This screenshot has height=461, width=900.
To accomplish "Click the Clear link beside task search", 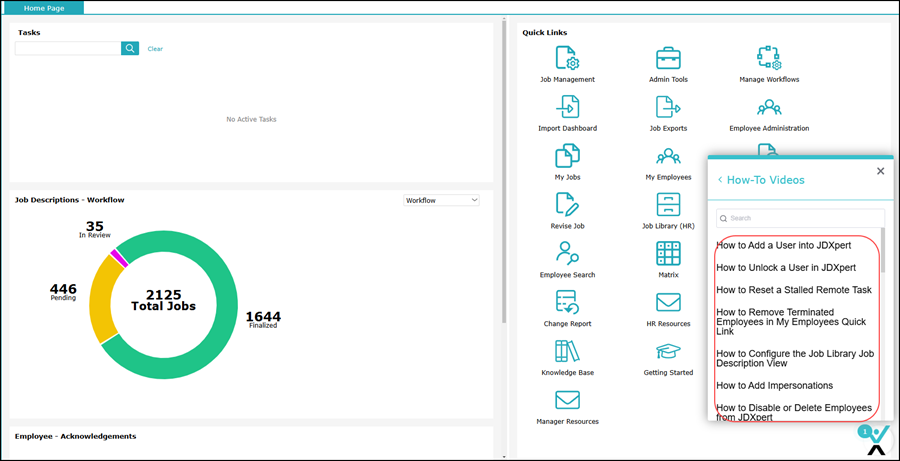I will [155, 49].
